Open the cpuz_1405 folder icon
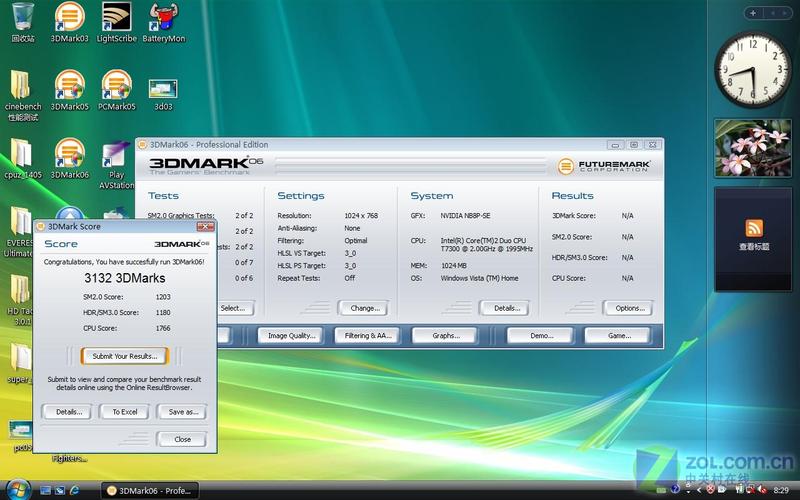 pyautogui.click(x=22, y=159)
